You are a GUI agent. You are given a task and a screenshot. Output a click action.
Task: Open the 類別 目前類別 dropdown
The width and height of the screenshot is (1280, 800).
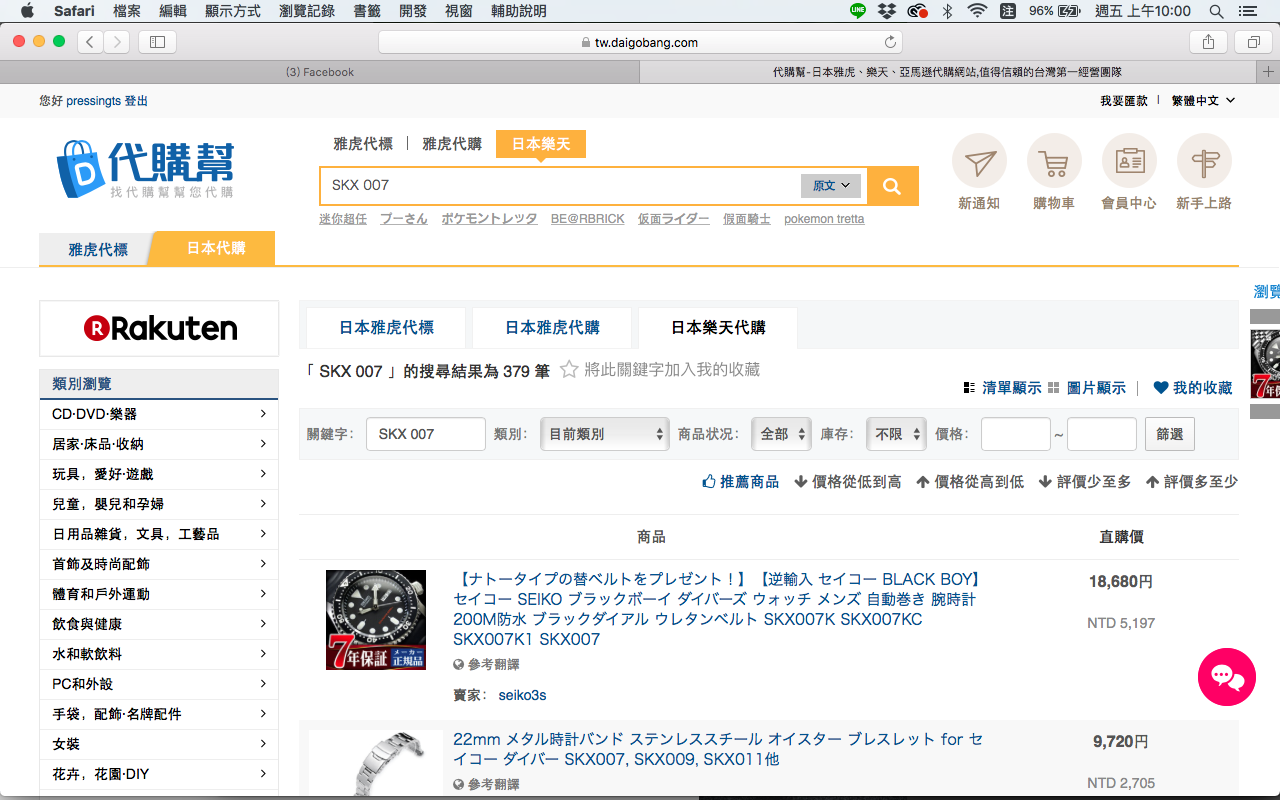tap(604, 434)
